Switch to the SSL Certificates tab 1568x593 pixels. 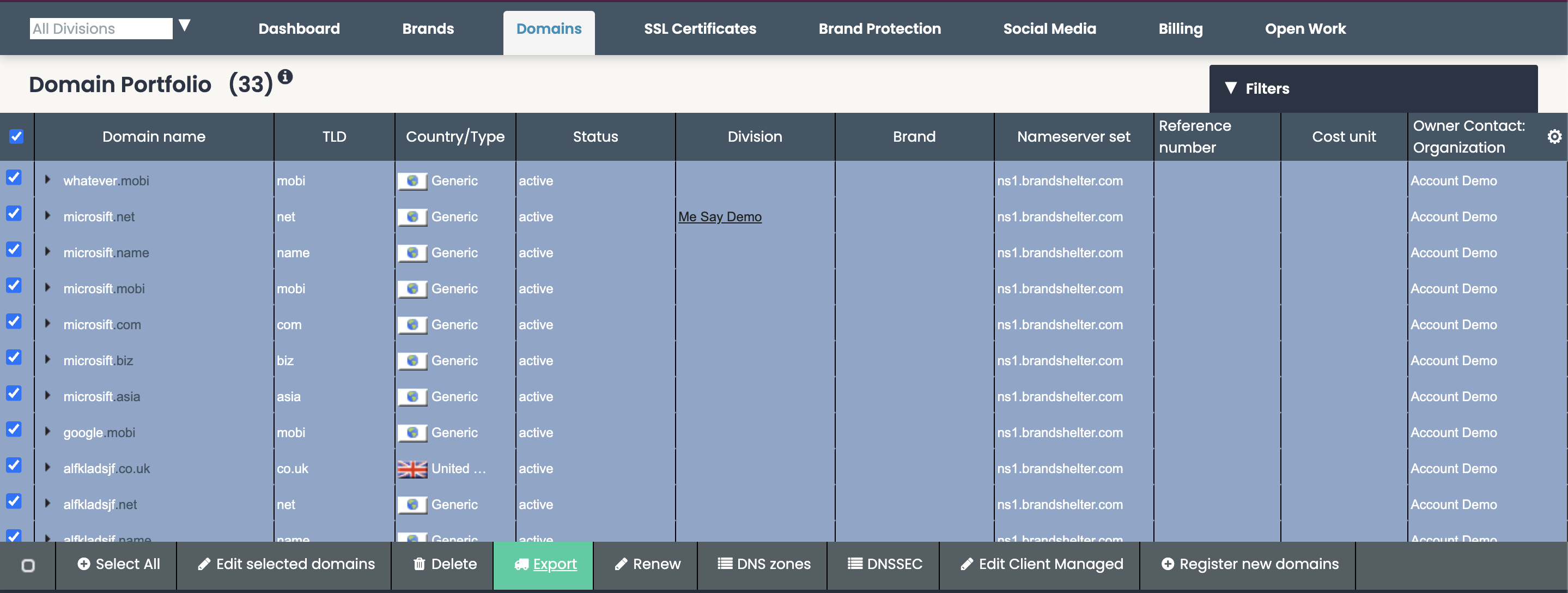click(x=700, y=29)
